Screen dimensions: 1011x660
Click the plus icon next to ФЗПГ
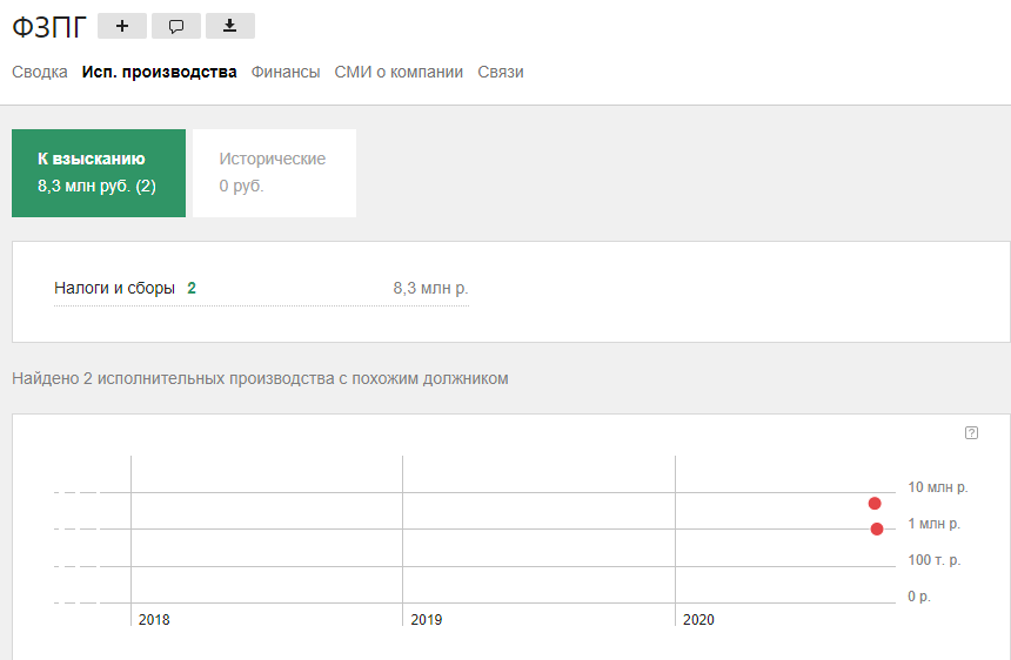point(122,26)
